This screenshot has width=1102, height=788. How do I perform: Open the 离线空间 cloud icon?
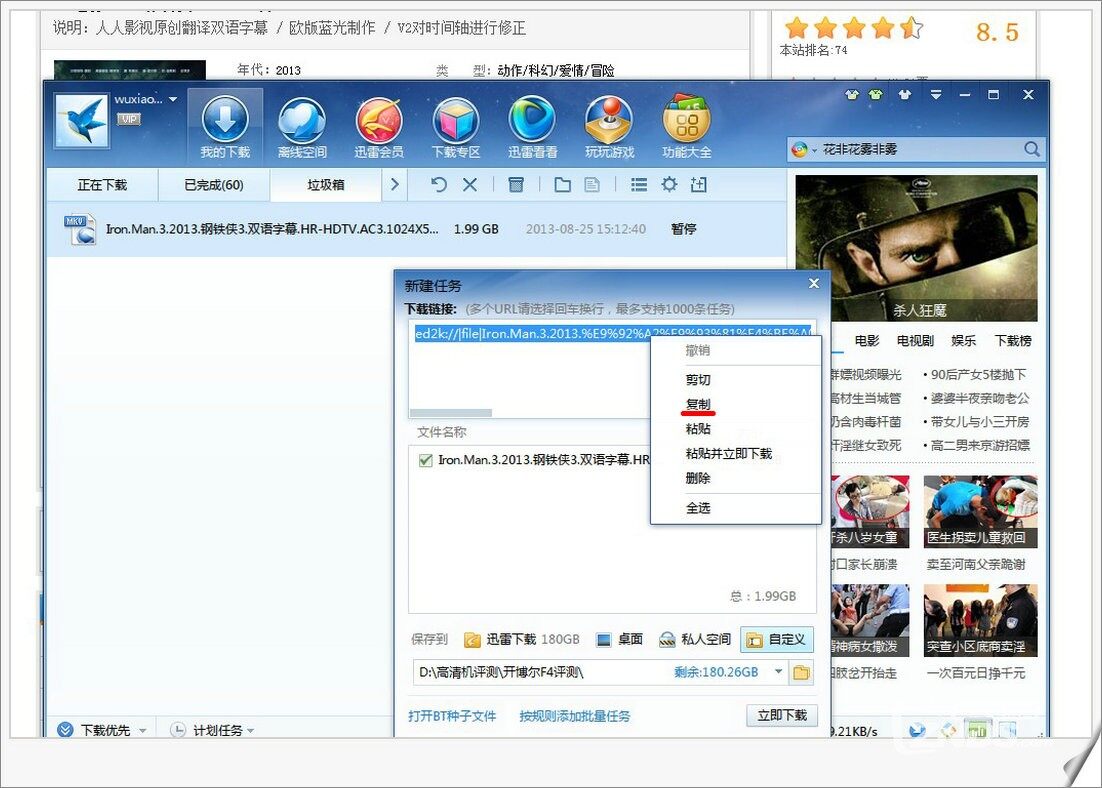click(302, 127)
